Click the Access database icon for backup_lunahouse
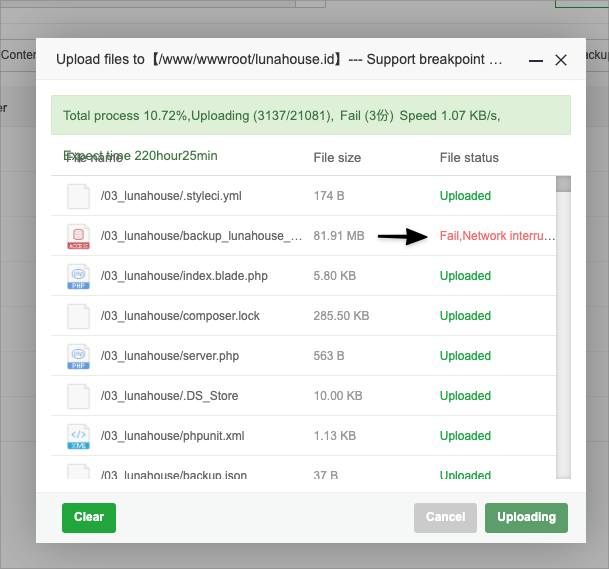The height and width of the screenshot is (569, 609). click(78, 236)
